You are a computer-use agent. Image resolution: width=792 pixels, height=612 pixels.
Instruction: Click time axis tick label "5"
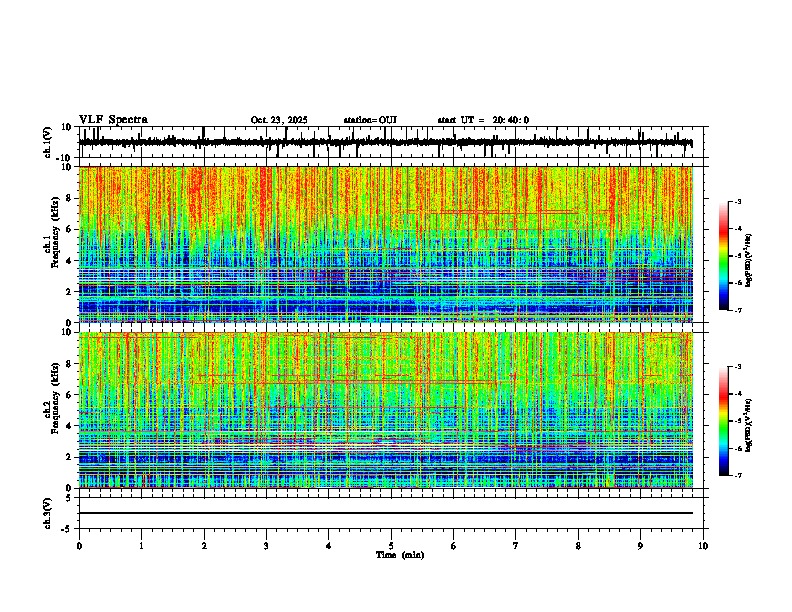[391, 546]
